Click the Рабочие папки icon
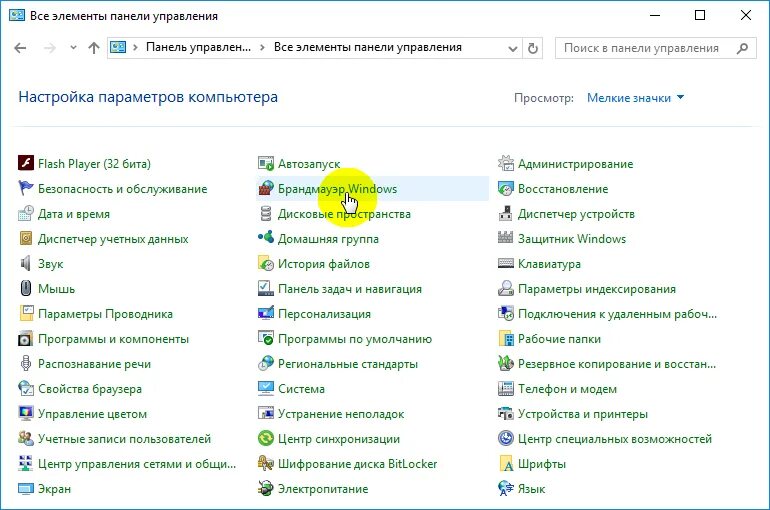The height and width of the screenshot is (510, 770). click(506, 338)
